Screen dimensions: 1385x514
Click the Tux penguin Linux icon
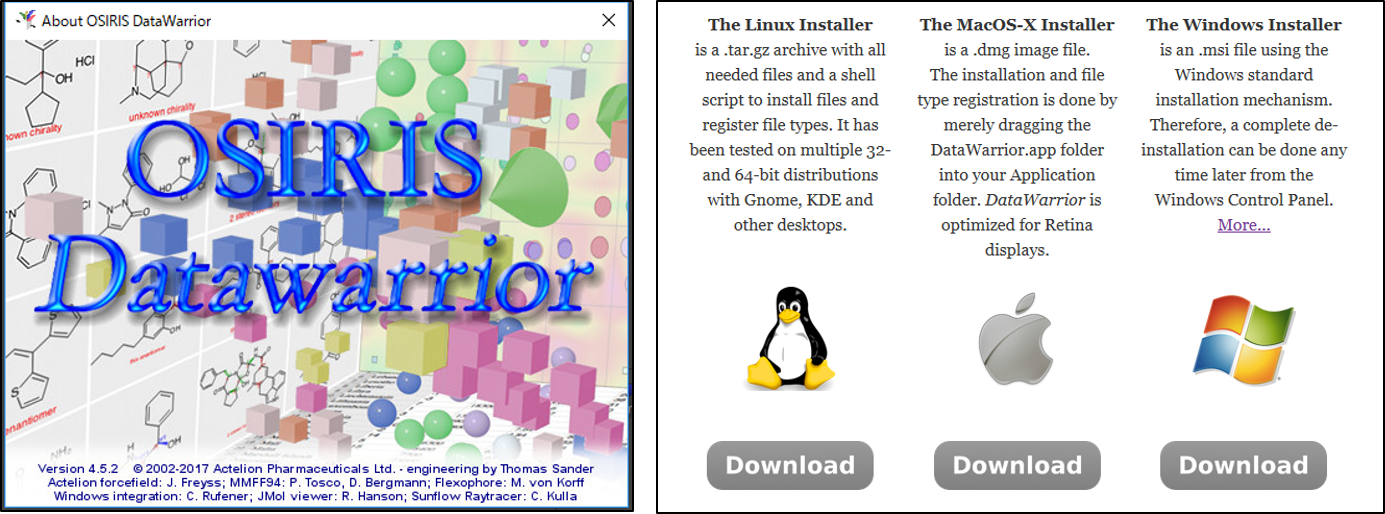[790, 337]
